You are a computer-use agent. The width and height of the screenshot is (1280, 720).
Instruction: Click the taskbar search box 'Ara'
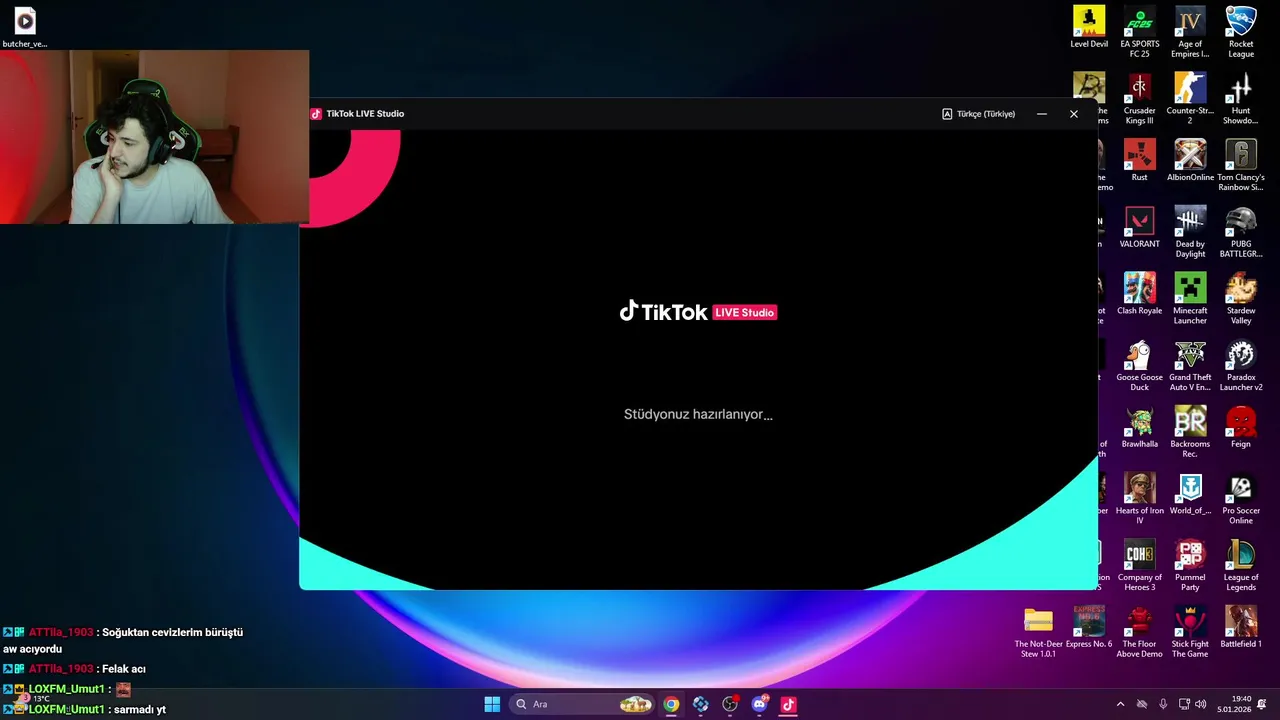tap(583, 704)
